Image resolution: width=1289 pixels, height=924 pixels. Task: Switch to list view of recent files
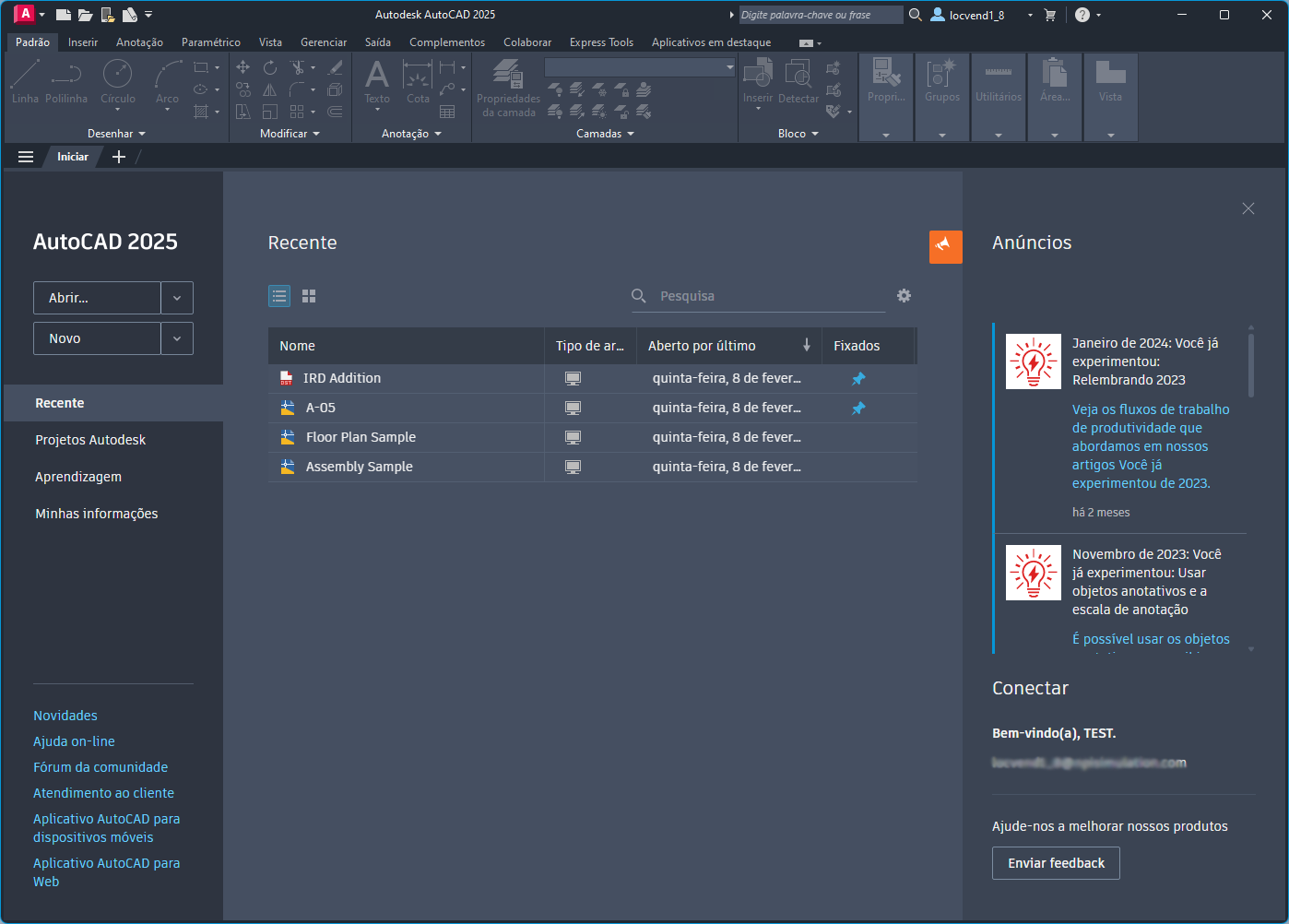point(279,296)
